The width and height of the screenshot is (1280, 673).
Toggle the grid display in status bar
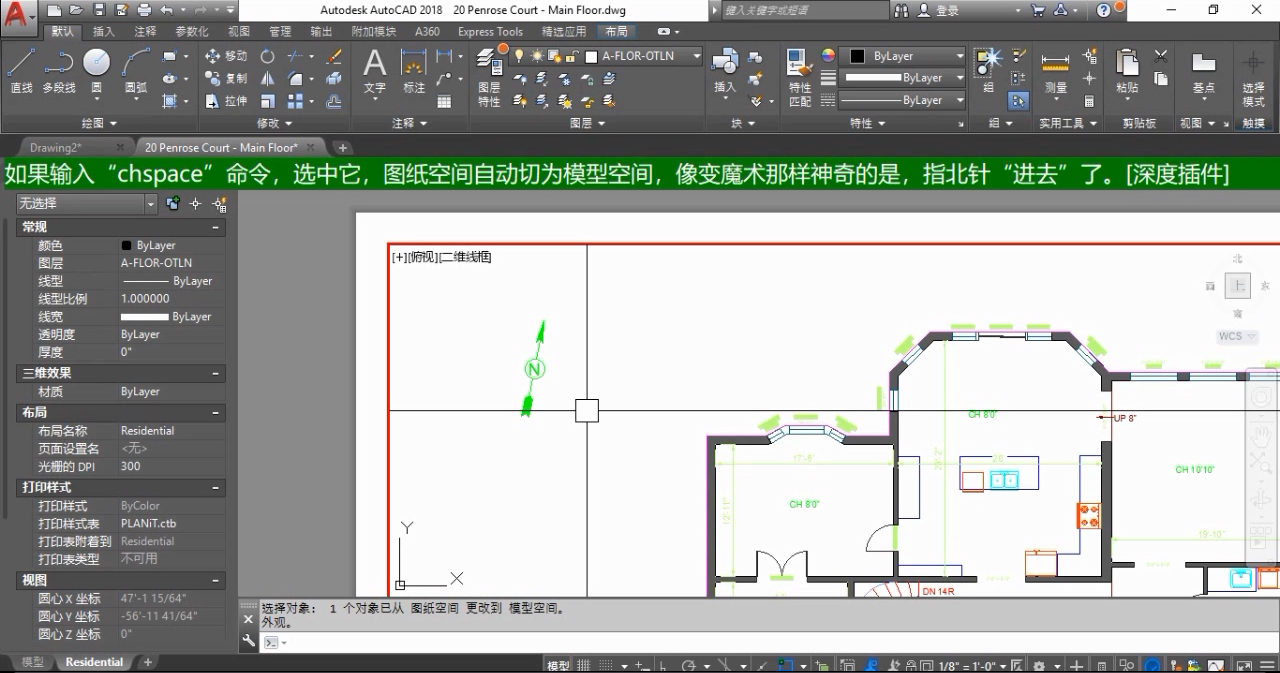click(584, 665)
